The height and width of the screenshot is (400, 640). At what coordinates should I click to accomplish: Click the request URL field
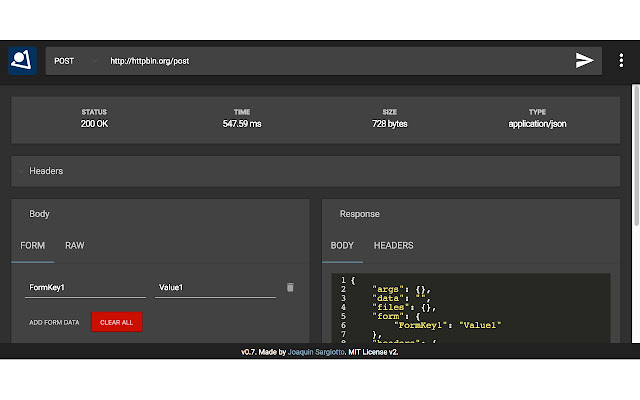[x=330, y=61]
